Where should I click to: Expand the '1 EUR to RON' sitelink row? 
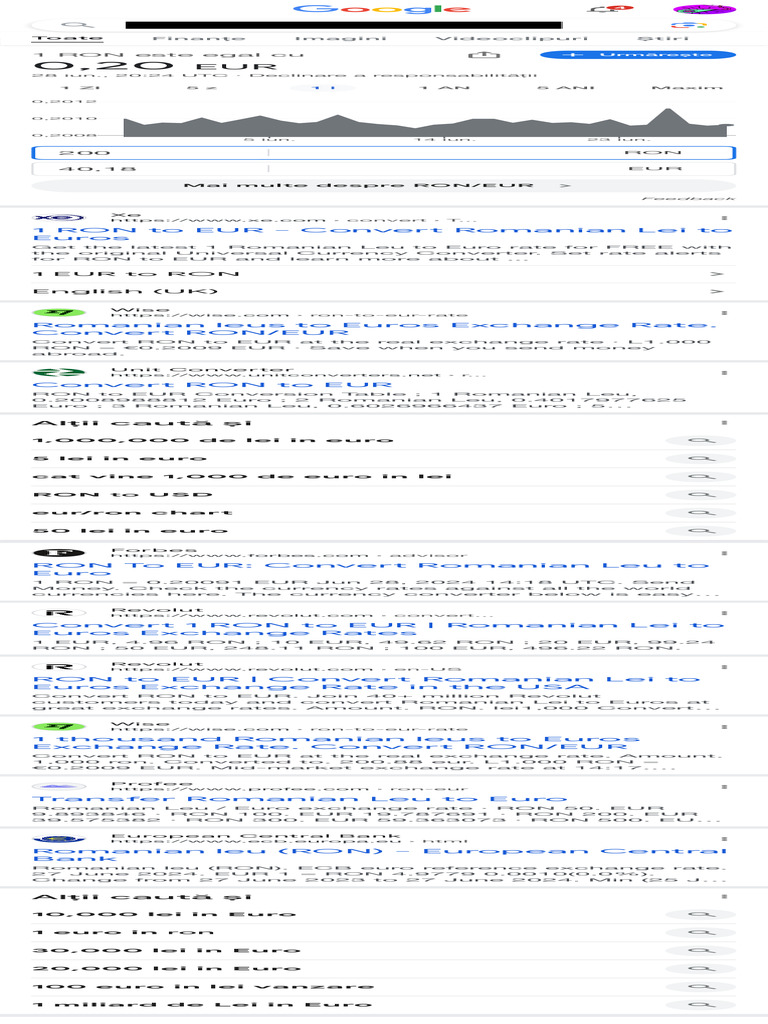(x=383, y=274)
